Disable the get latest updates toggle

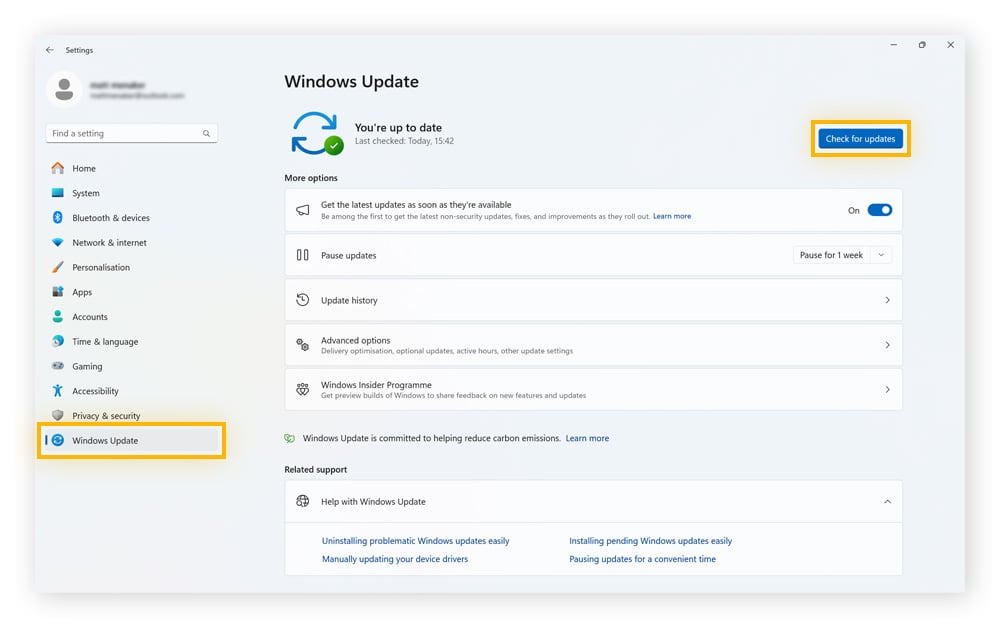click(879, 210)
